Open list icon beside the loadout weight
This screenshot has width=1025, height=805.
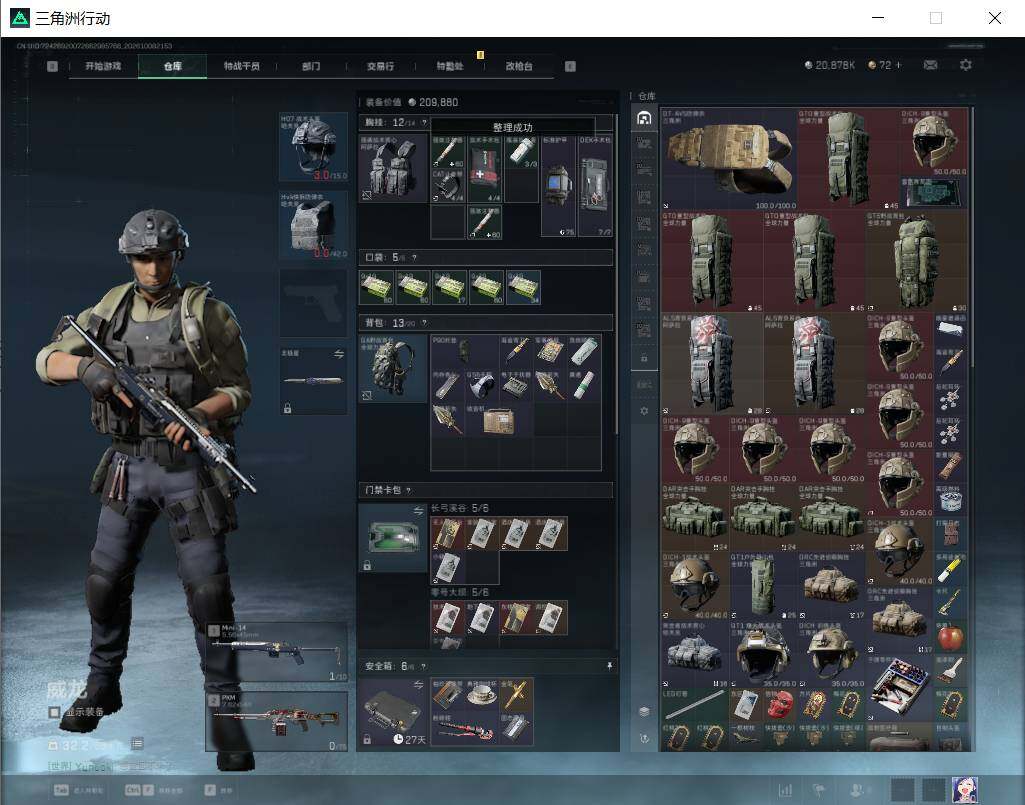click(137, 743)
